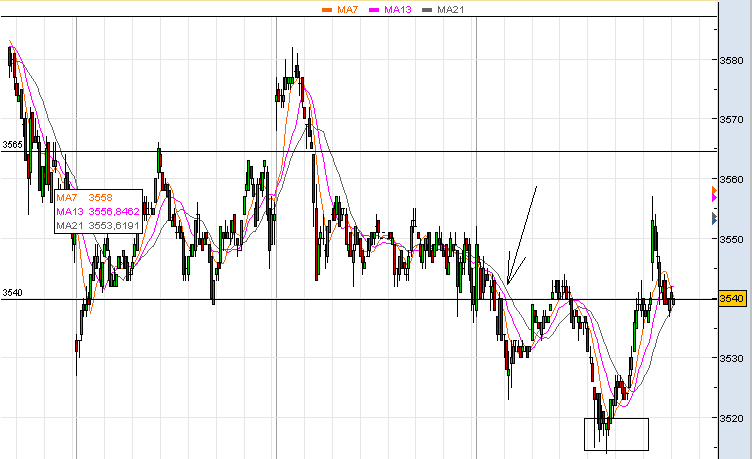This screenshot has height=459, width=752.
Task: Click the magenta MA13 legend color swatch
Action: pyautogui.click(x=374, y=10)
